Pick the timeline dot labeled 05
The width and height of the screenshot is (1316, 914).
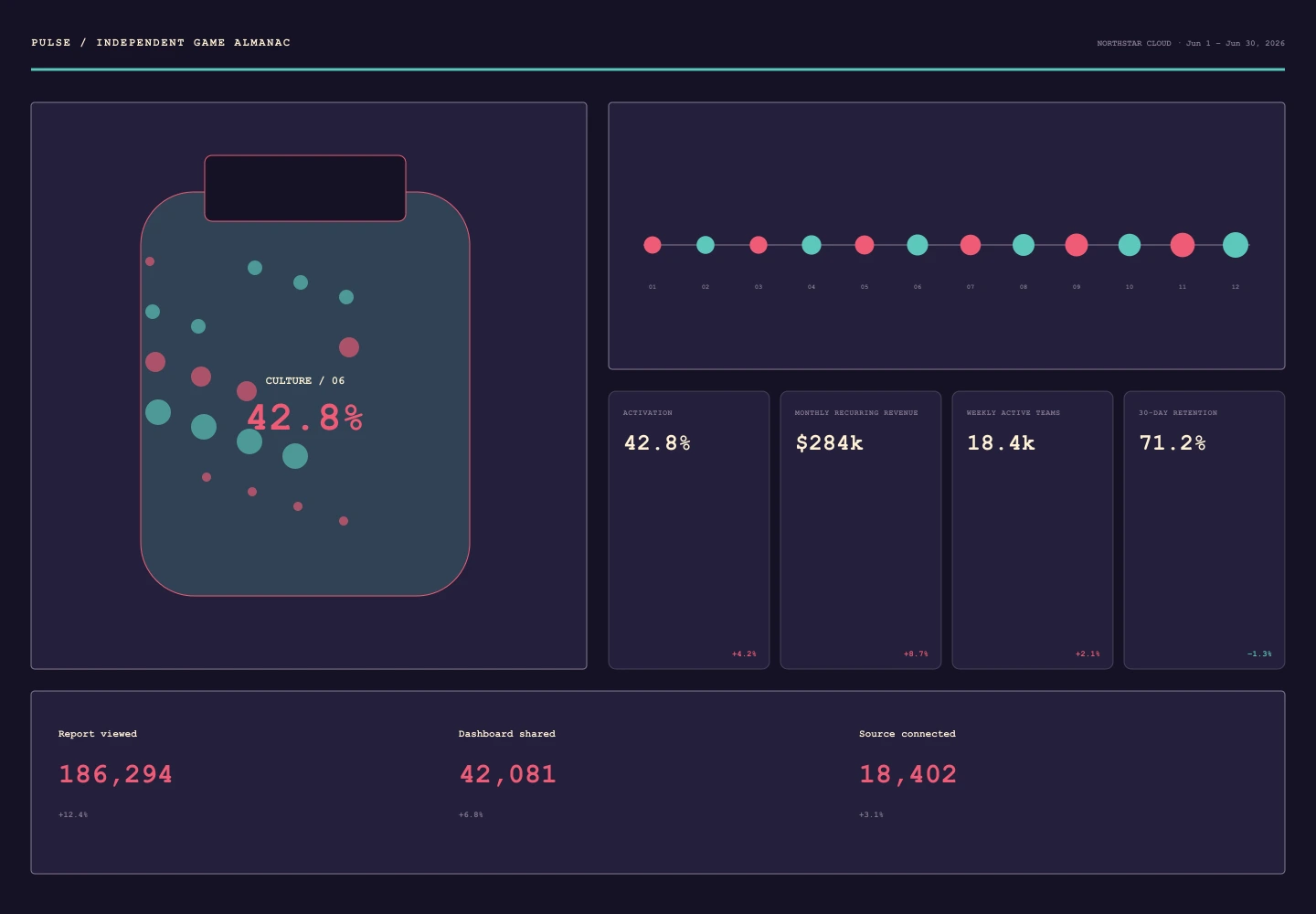865,245
